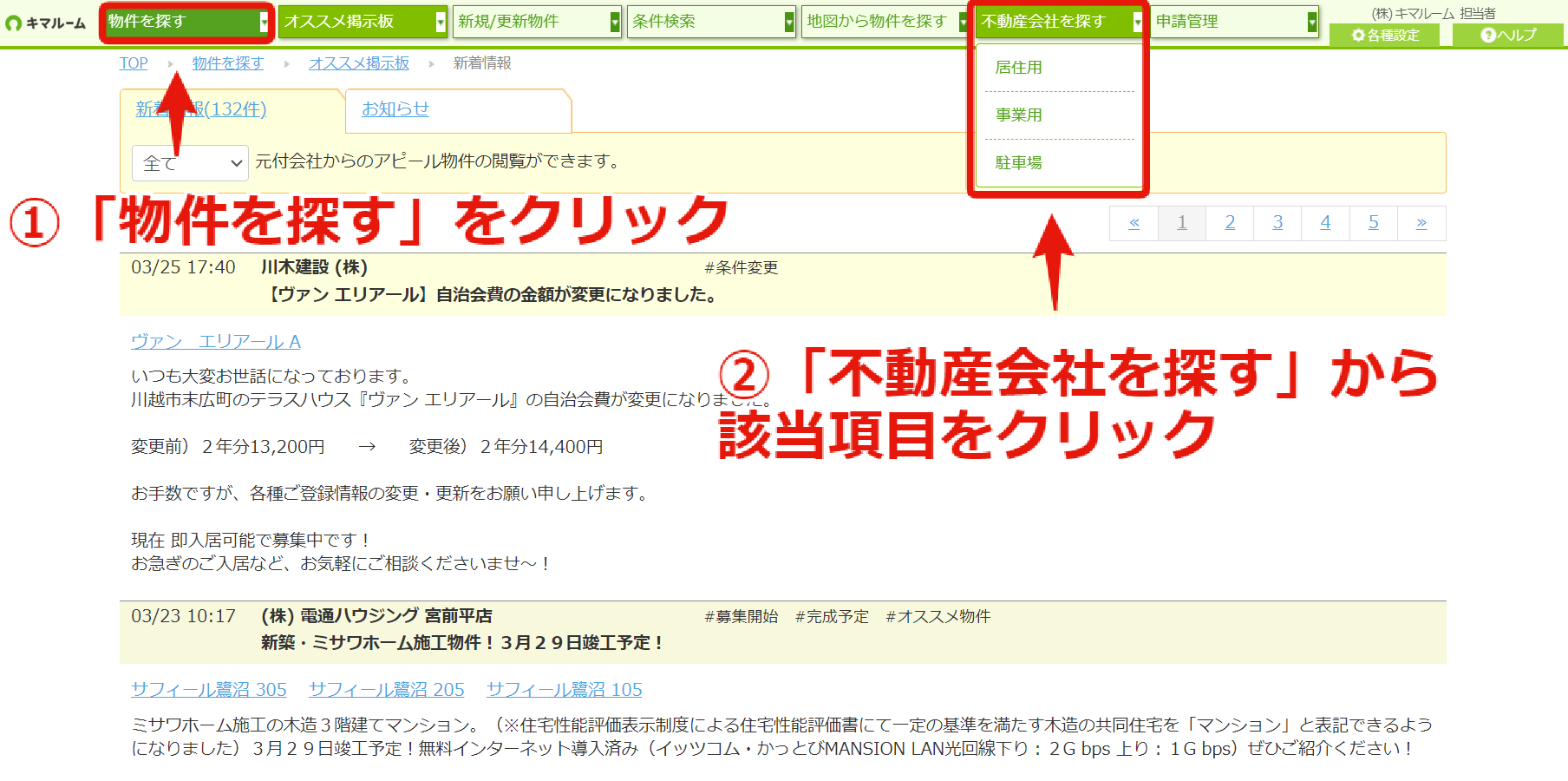This screenshot has width=1568, height=781.
Task: Click (株) キマルーム 担当者 account label
Action: [1434, 13]
